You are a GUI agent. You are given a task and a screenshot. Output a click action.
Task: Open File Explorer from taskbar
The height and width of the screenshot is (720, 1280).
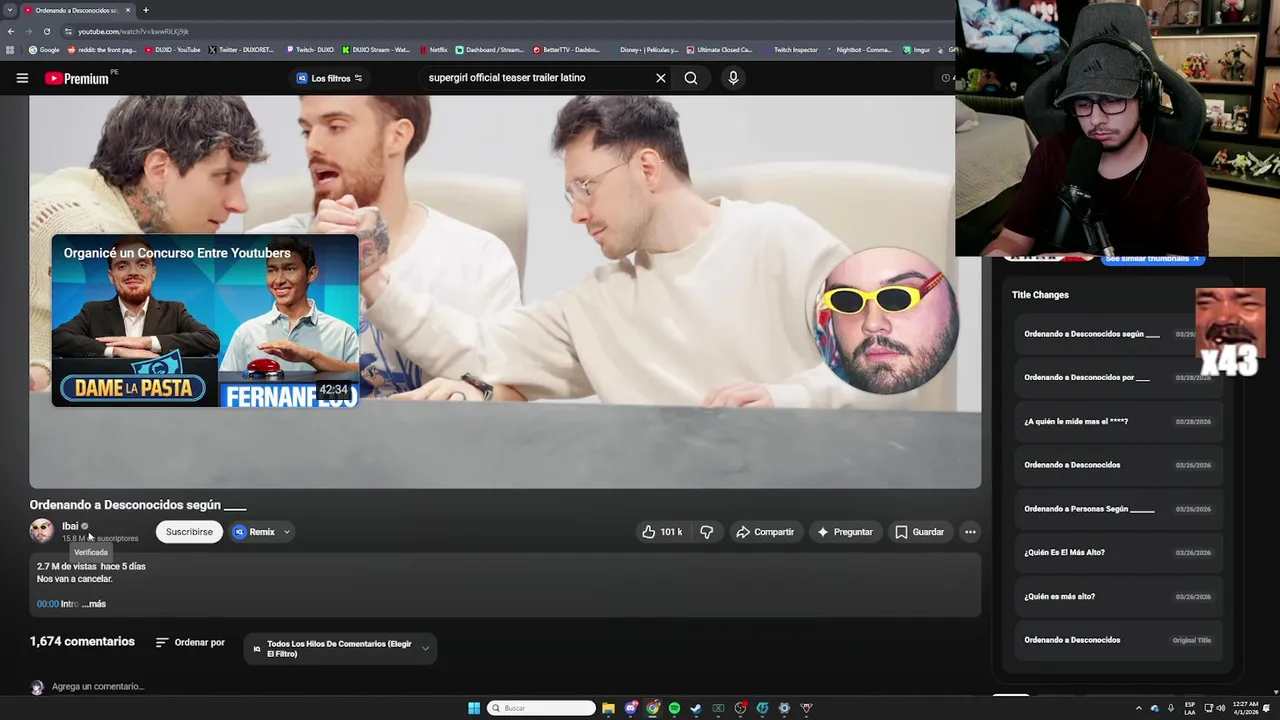click(608, 708)
